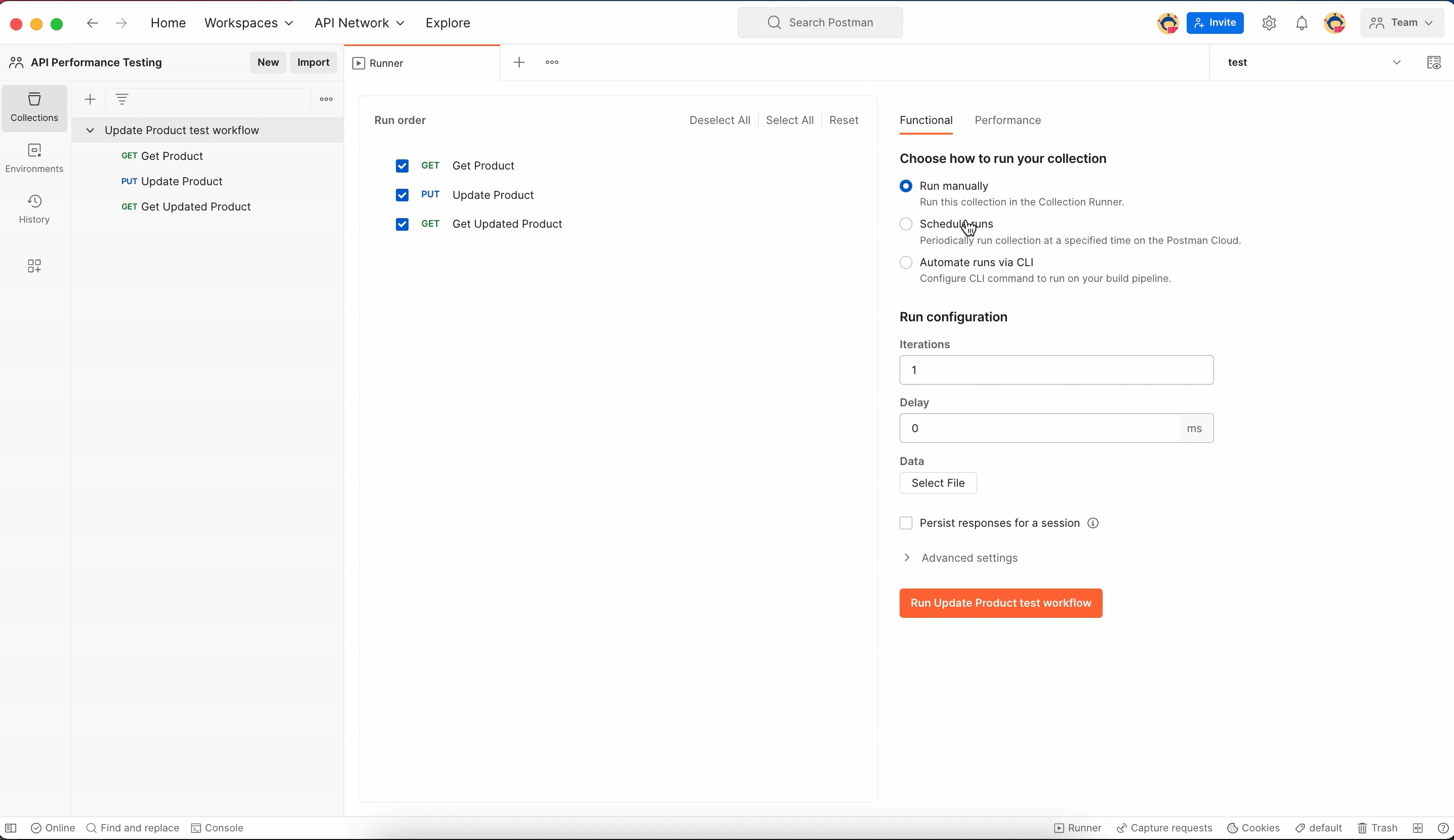Open the test environment selector
This screenshot has height=840, width=1454.
click(x=1314, y=62)
